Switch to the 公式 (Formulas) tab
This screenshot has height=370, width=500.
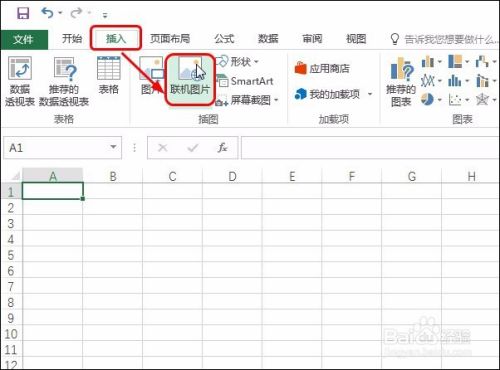[224, 39]
